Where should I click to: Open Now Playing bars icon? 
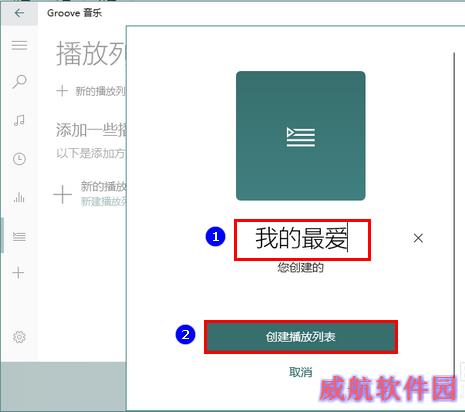pyautogui.click(x=19, y=197)
